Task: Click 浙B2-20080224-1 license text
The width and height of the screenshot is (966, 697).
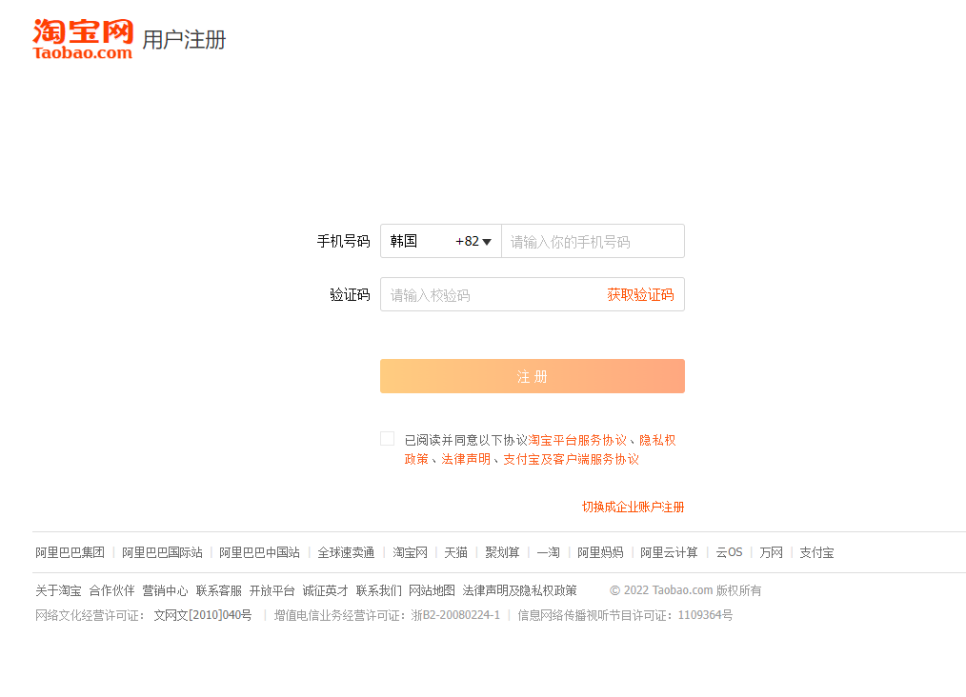Action: (x=456, y=615)
